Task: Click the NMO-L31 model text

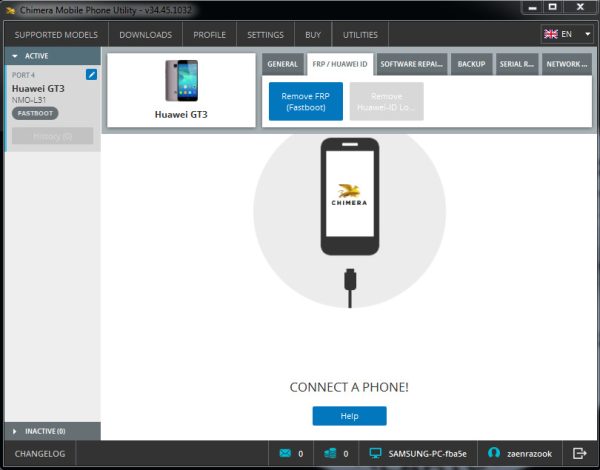Action: point(29,100)
